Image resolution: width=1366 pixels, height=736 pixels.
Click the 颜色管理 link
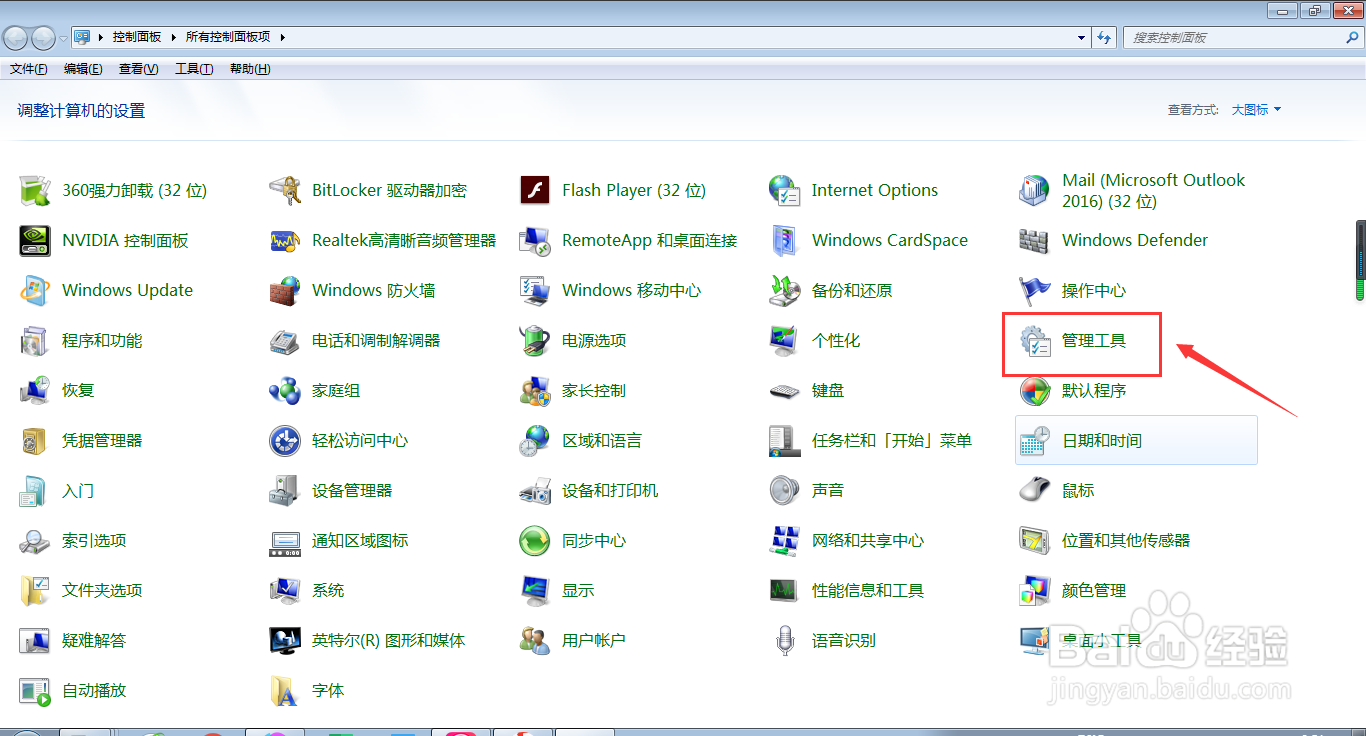click(1094, 590)
